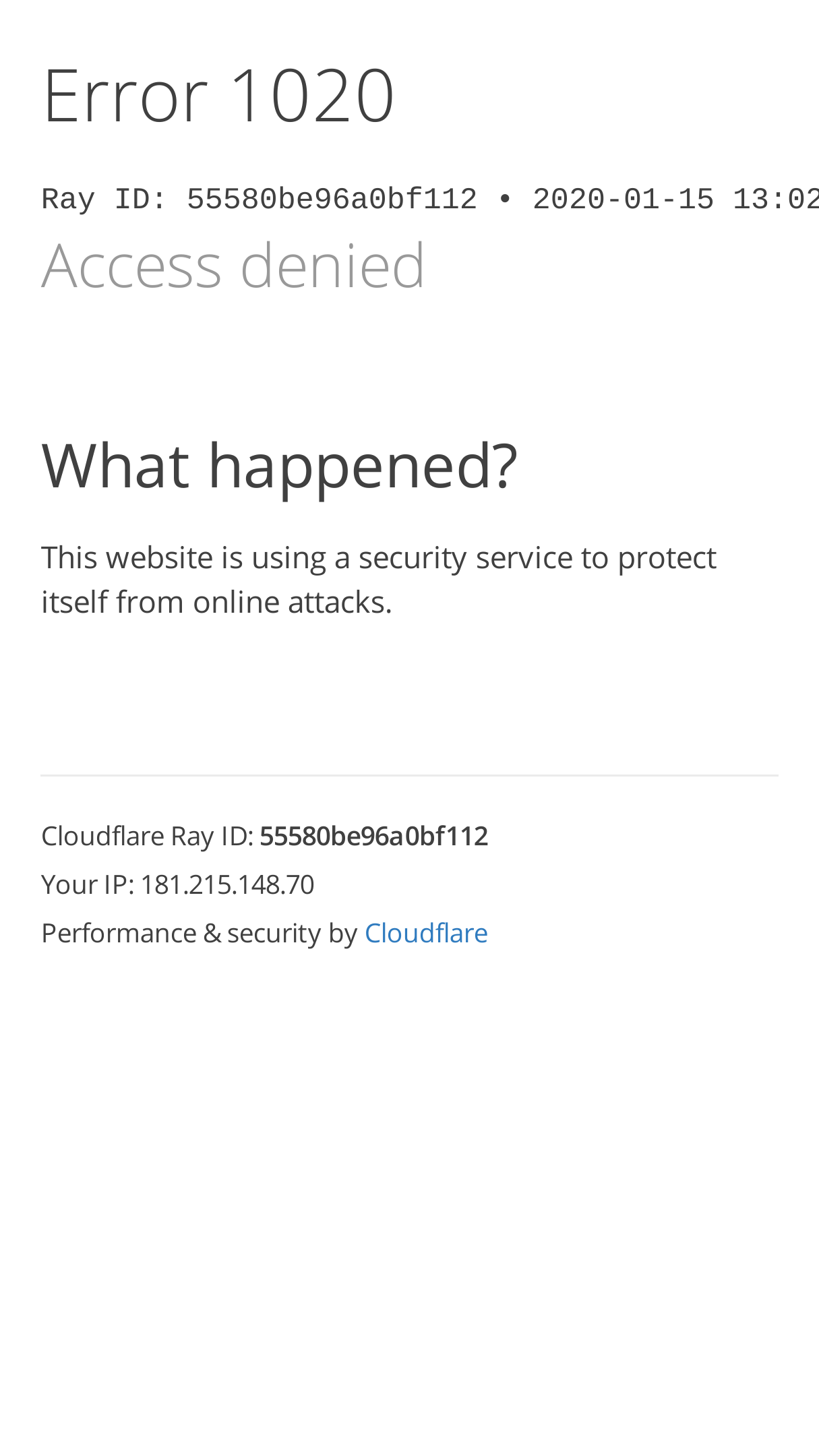Click the horizontal divider line above footer
819x1456 pixels.
410,776
